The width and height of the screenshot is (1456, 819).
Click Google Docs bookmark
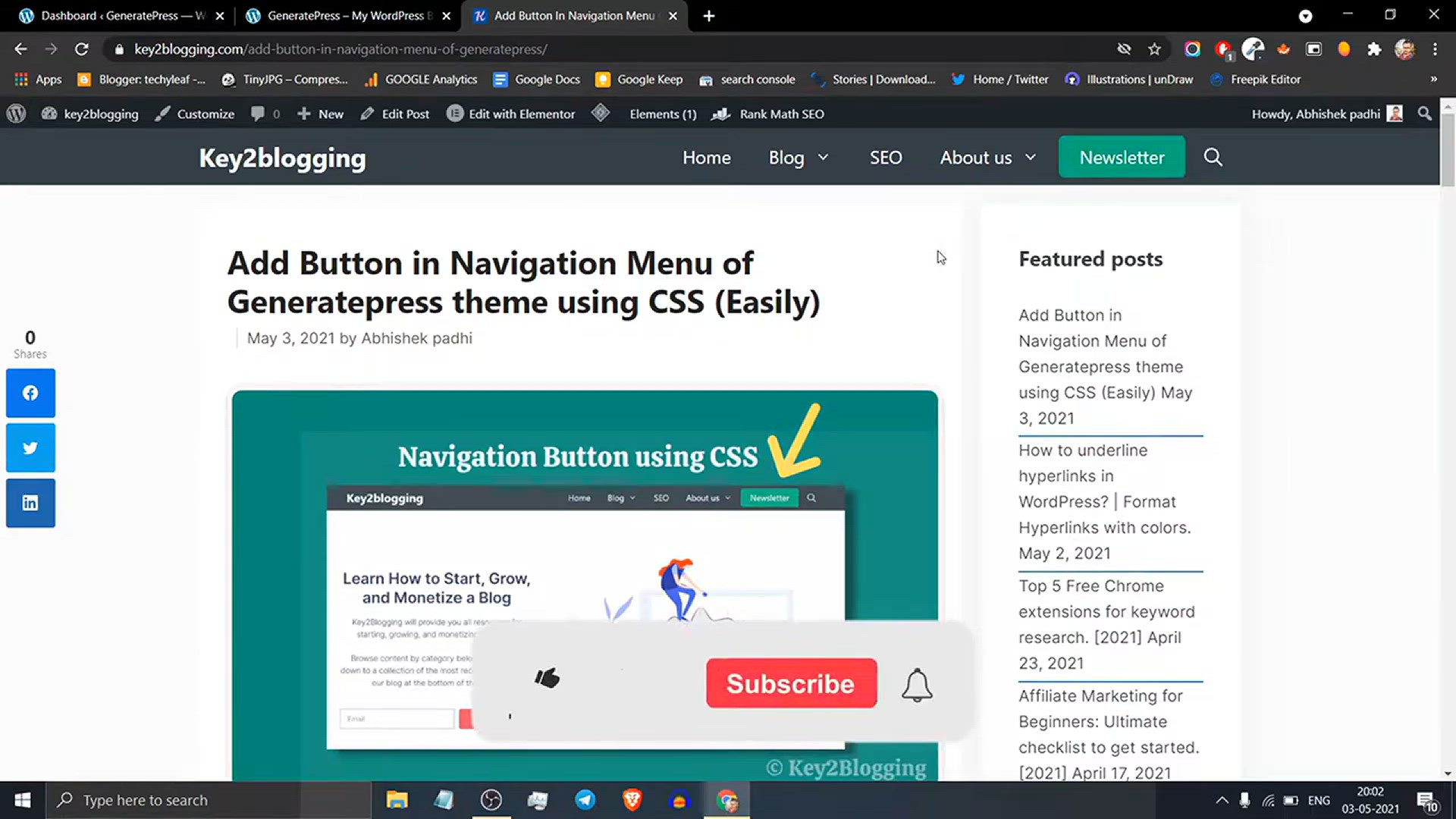[537, 79]
